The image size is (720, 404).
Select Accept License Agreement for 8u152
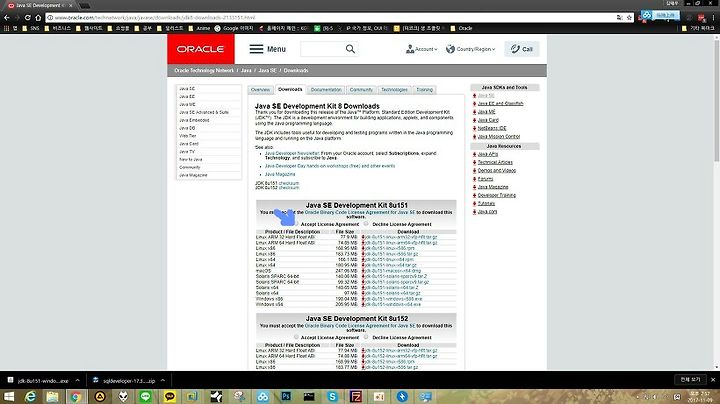[296, 337]
